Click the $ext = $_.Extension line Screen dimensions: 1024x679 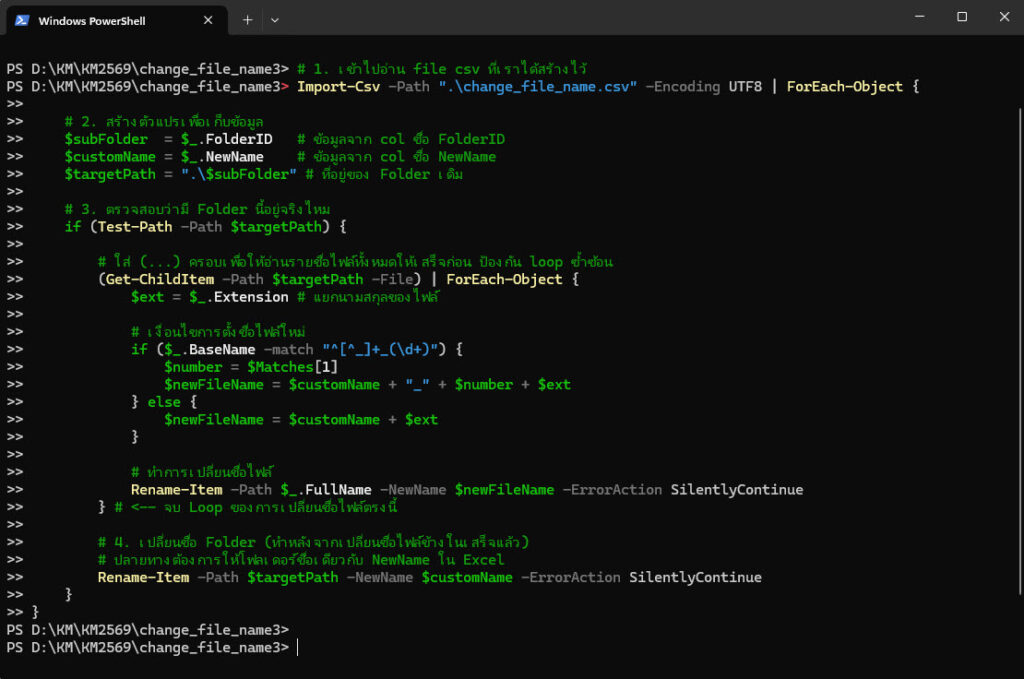coord(210,297)
